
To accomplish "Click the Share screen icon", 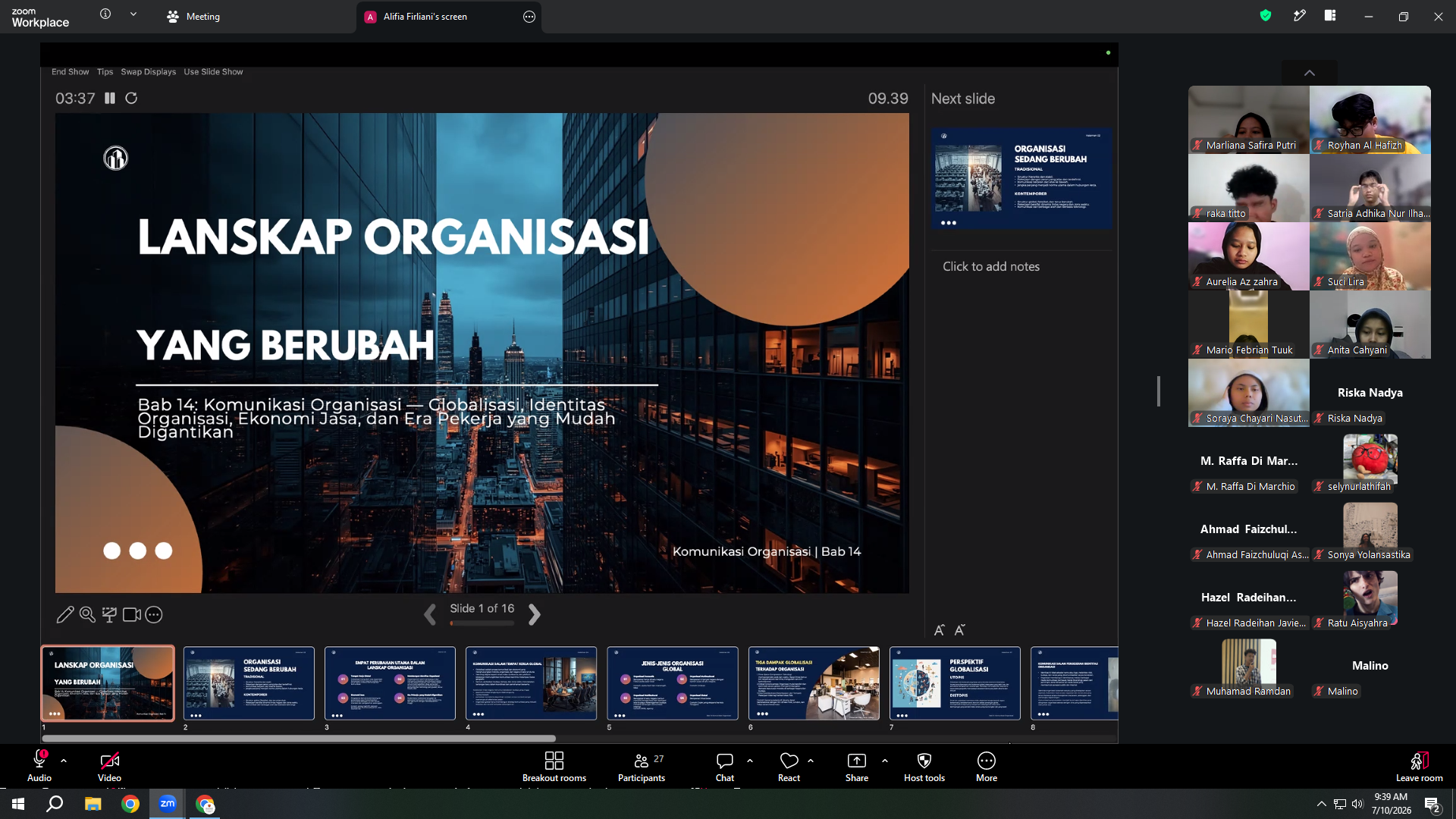I will click(x=857, y=761).
